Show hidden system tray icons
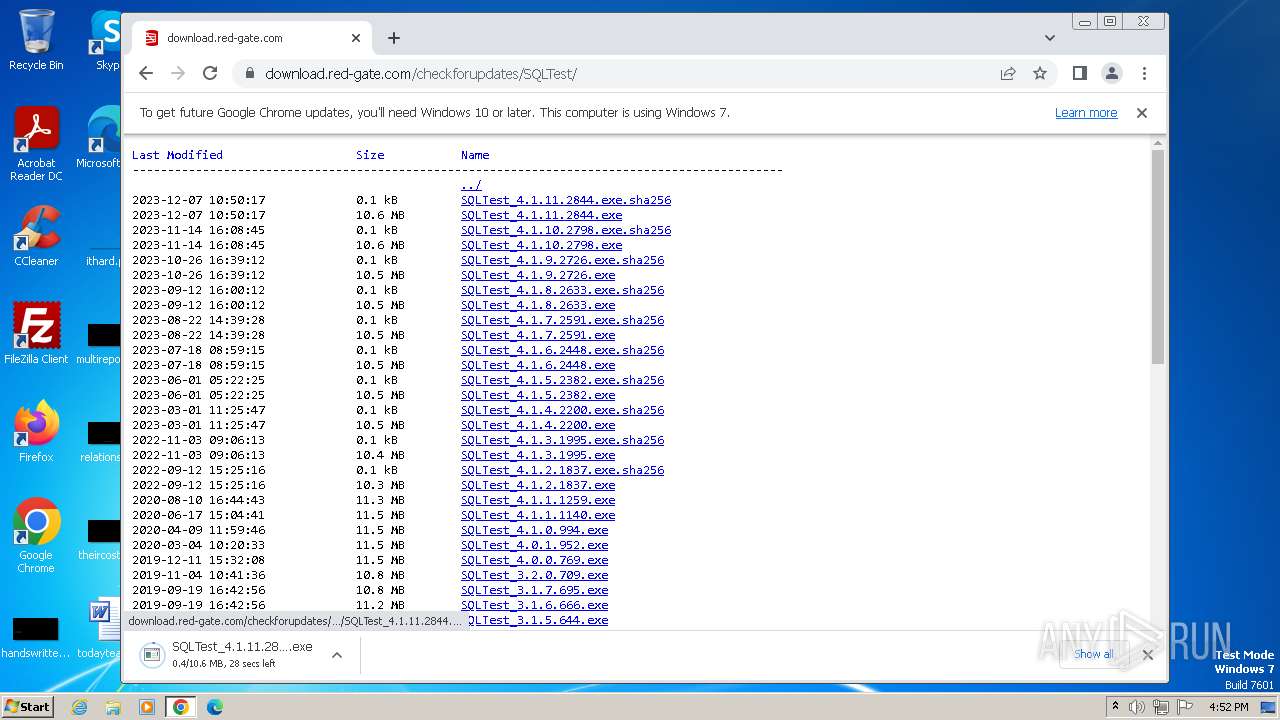This screenshot has height=720, width=1280. pos(1115,707)
